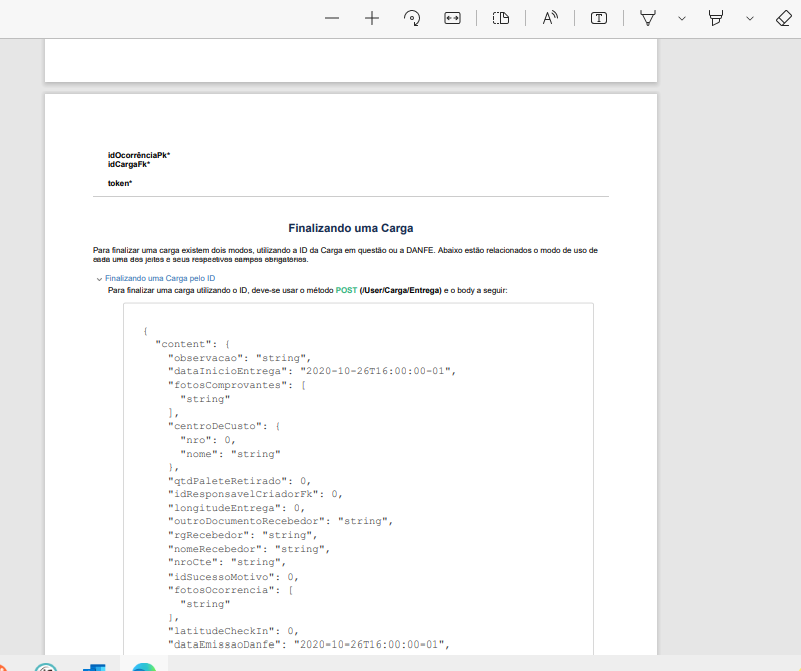This screenshot has height=671, width=801.
Task: Click the idOcorrênciaPk* field label
Action: point(138,155)
